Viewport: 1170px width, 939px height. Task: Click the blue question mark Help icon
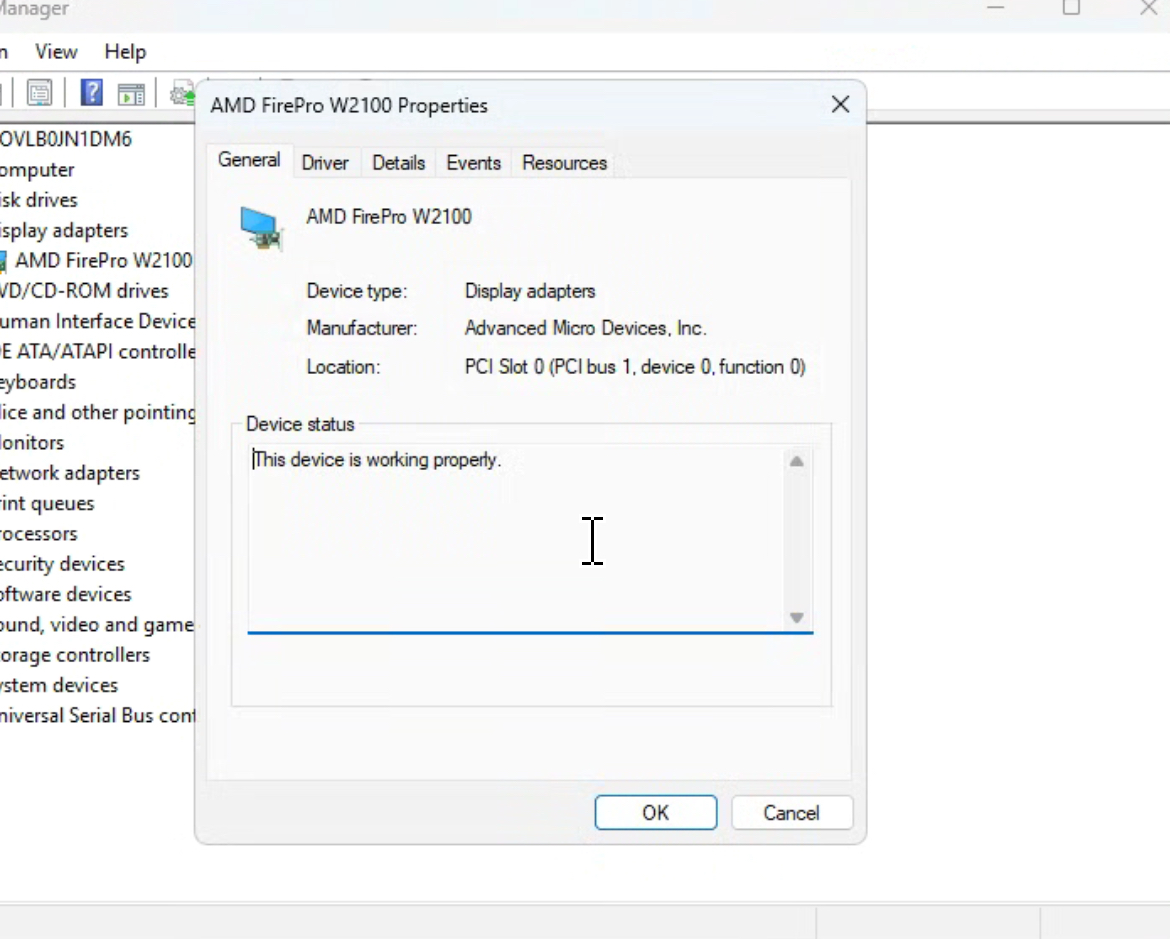pyautogui.click(x=91, y=93)
